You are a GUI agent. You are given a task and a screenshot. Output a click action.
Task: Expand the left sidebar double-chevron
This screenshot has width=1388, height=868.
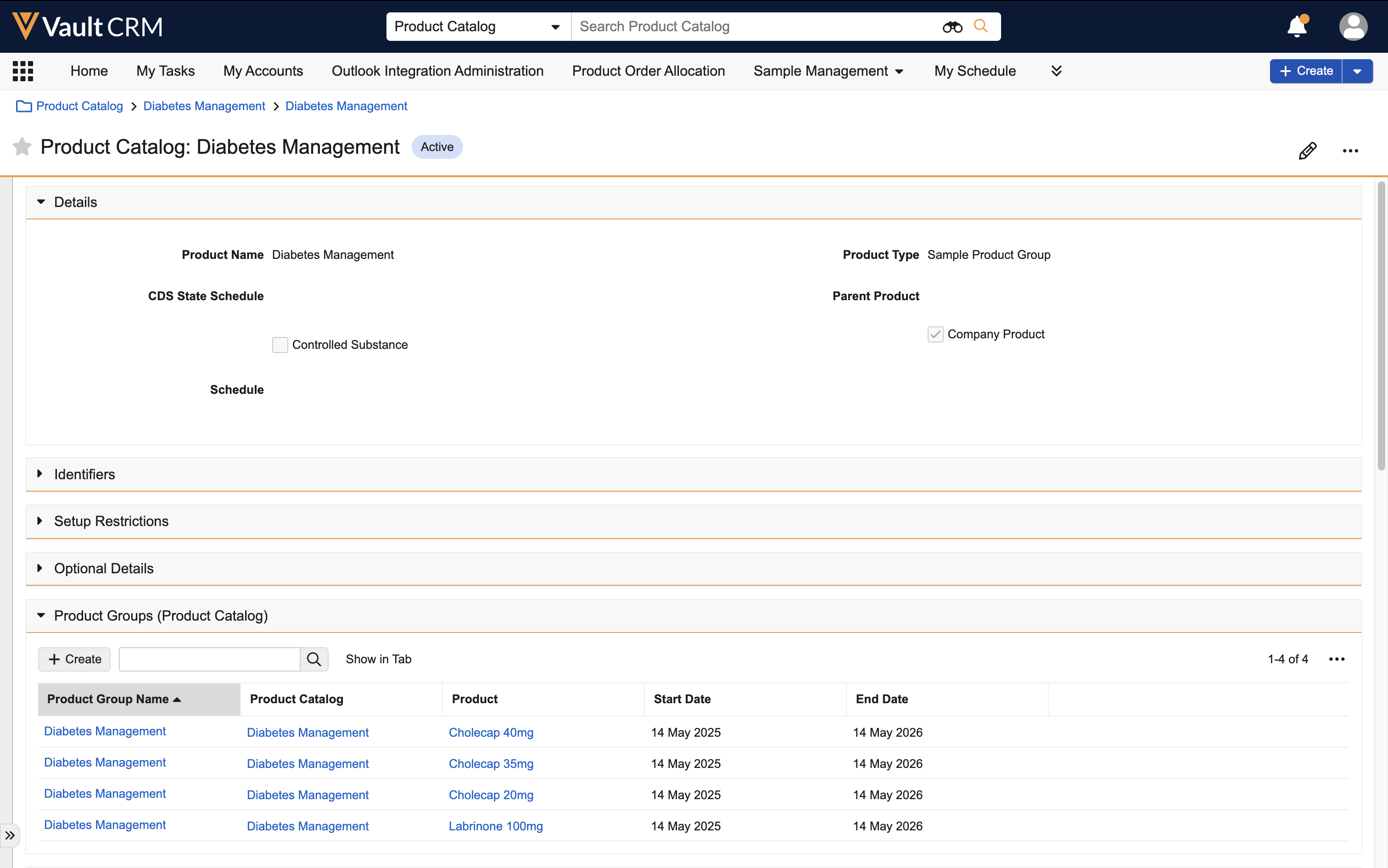pyautogui.click(x=10, y=835)
